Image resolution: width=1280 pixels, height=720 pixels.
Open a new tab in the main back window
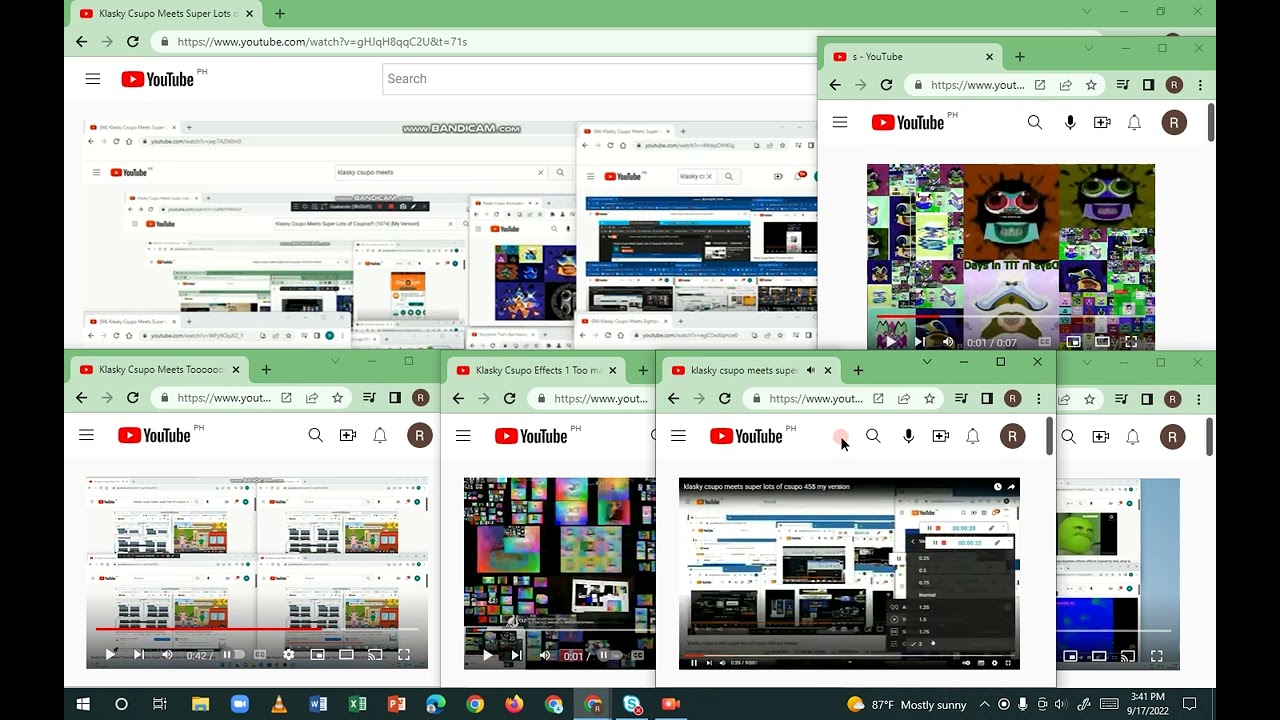tap(280, 14)
